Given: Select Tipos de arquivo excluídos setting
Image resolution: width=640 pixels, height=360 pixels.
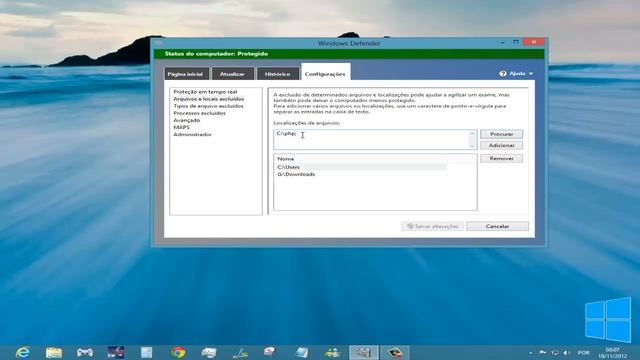Looking at the screenshot, I should click(x=208, y=106).
